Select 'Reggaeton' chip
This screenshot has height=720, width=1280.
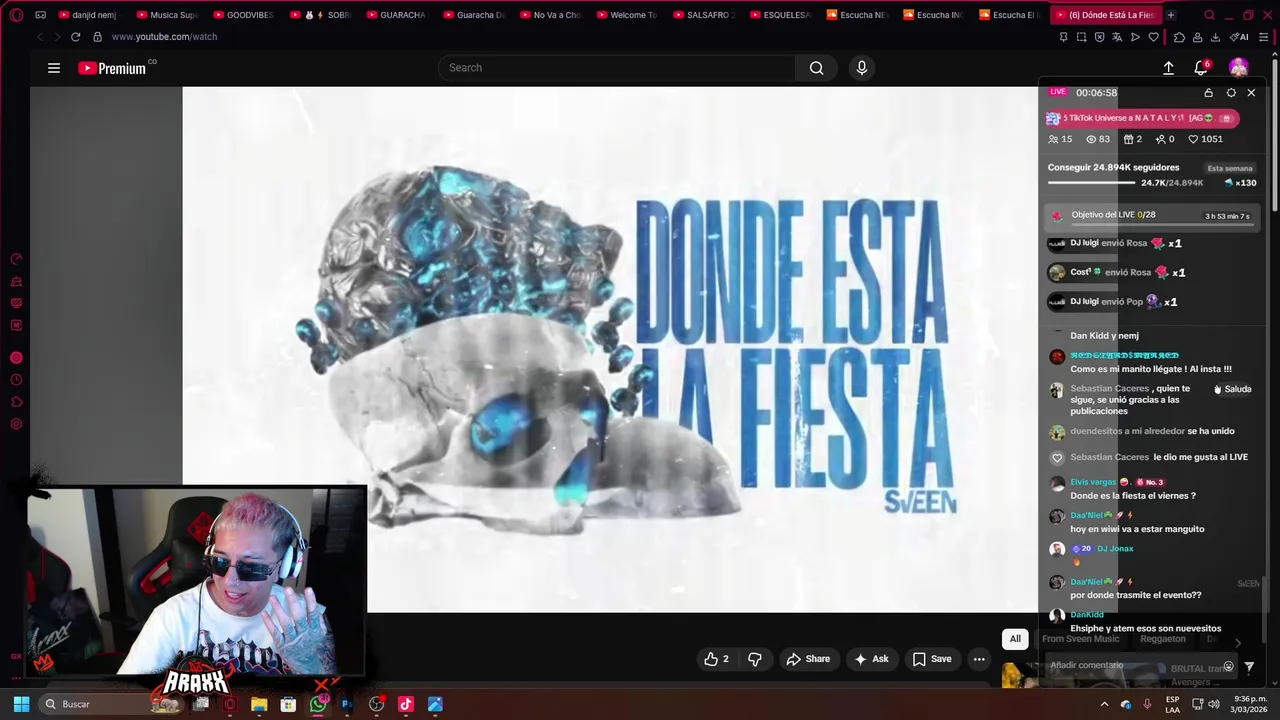1163,639
